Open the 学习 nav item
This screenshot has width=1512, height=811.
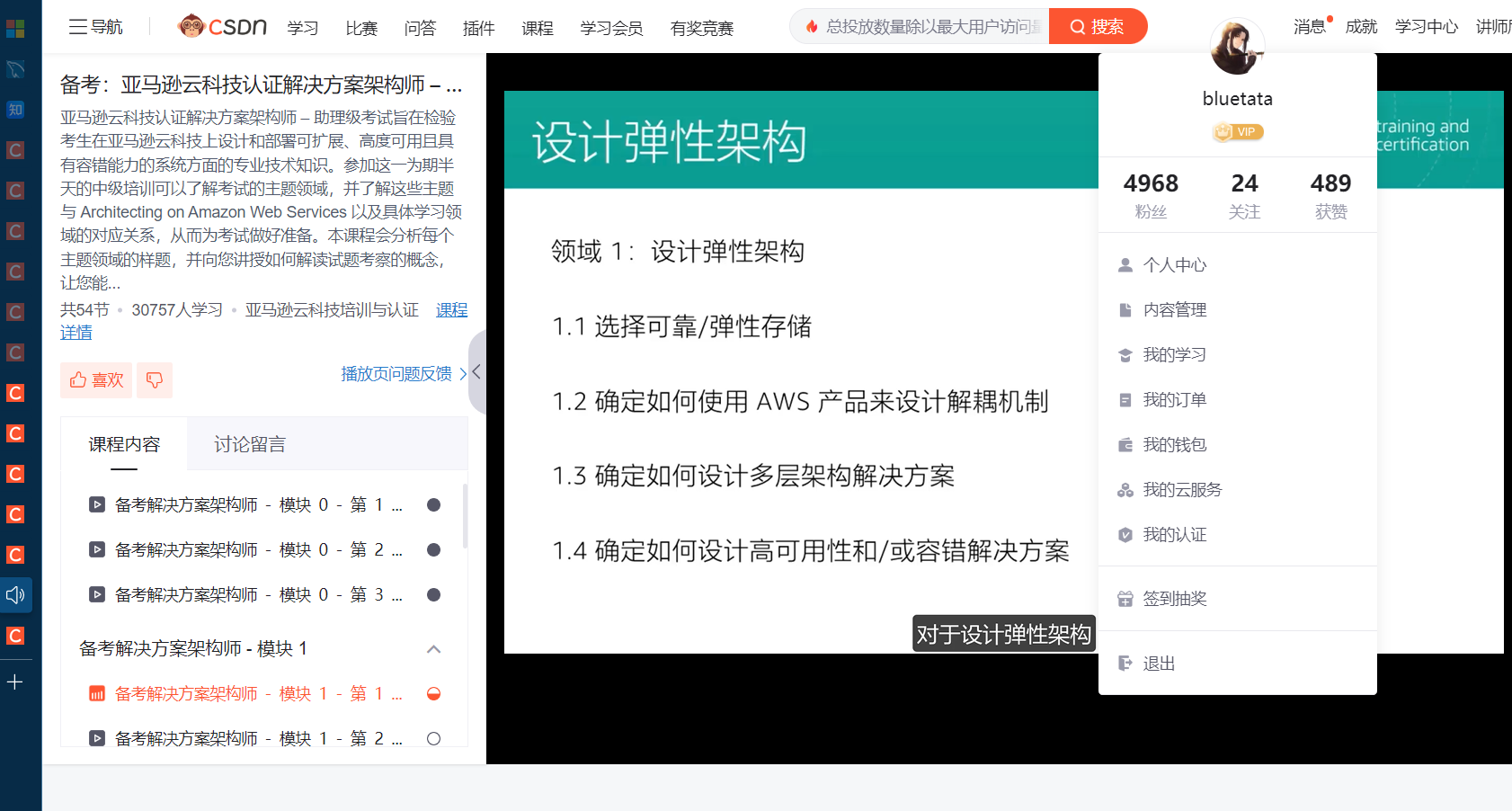click(x=303, y=28)
